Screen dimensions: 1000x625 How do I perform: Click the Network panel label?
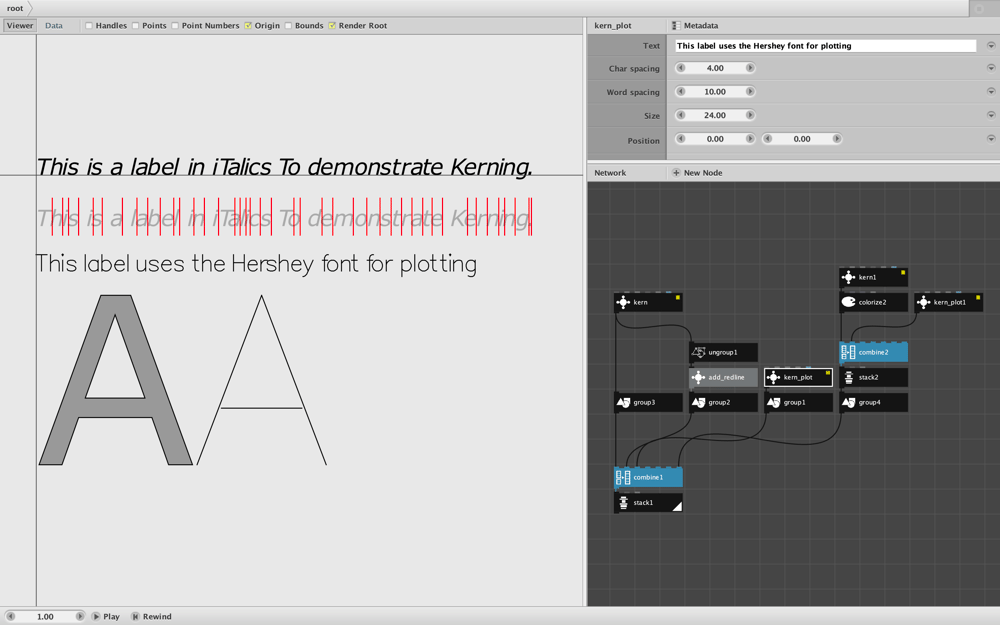(x=610, y=173)
